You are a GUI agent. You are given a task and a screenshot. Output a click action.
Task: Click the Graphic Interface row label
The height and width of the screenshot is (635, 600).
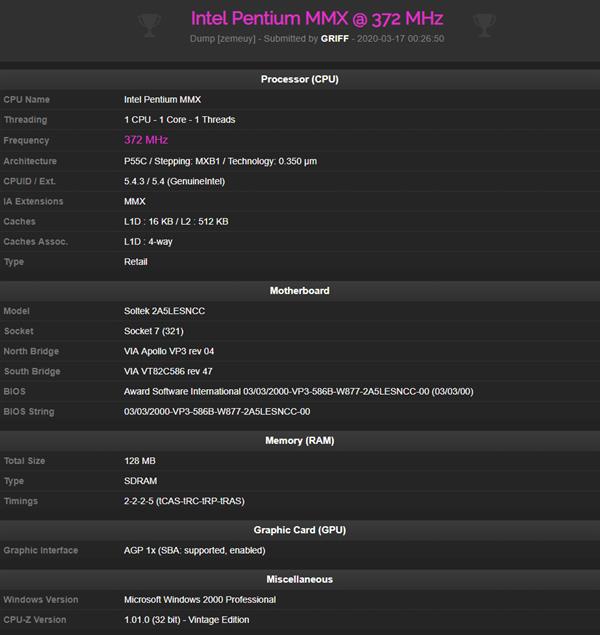click(41, 550)
